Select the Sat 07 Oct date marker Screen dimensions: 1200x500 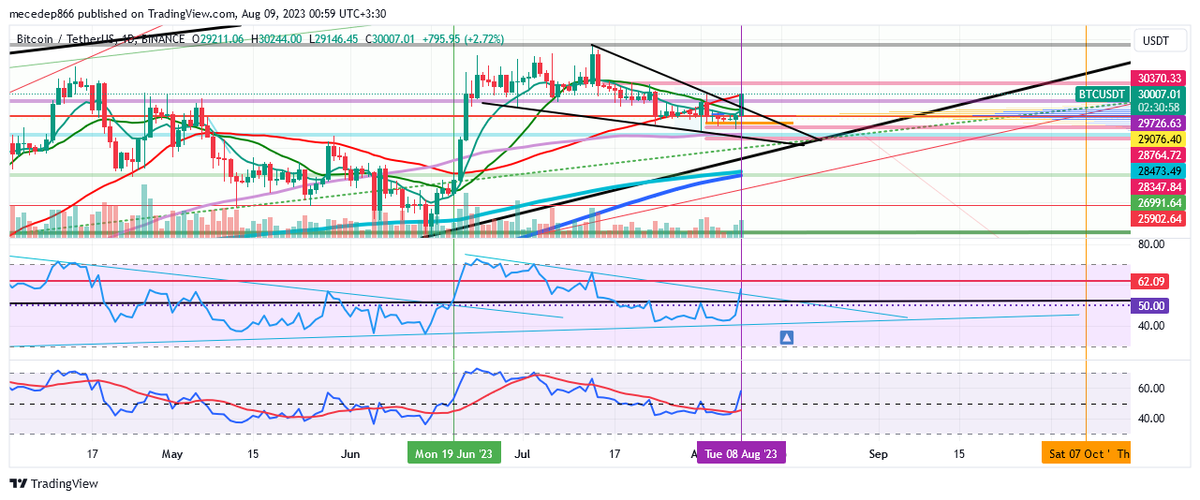(x=1086, y=454)
